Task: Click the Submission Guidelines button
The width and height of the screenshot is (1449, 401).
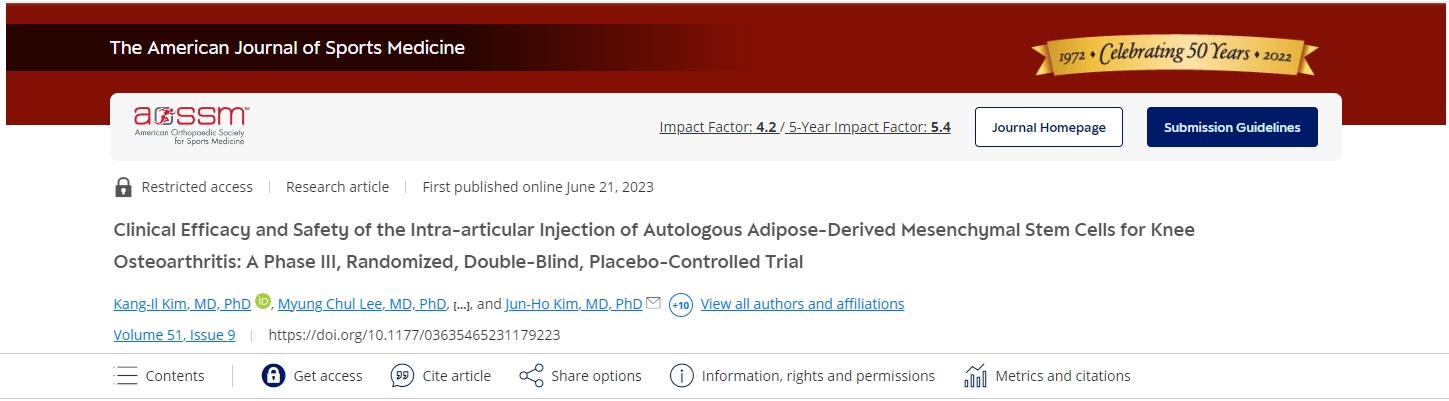Action: coord(1232,127)
